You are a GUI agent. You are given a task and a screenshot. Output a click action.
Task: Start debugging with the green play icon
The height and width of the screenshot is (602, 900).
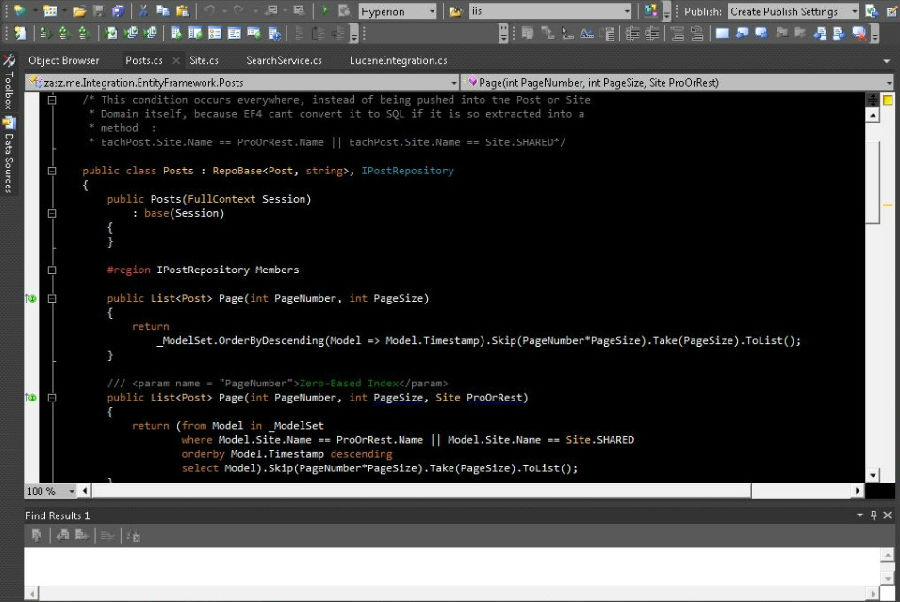(325, 11)
